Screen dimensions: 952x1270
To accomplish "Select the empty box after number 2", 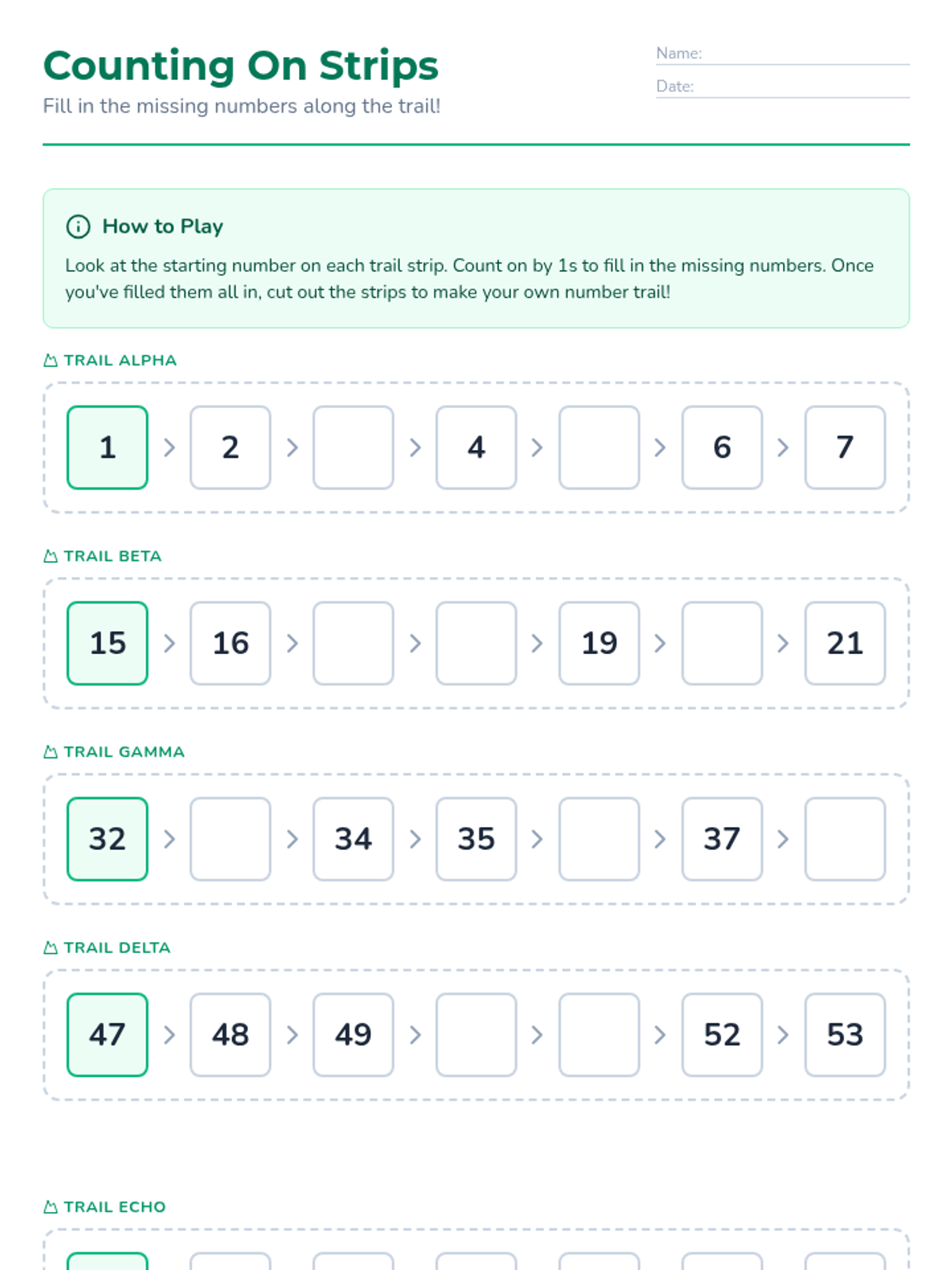I will click(353, 448).
